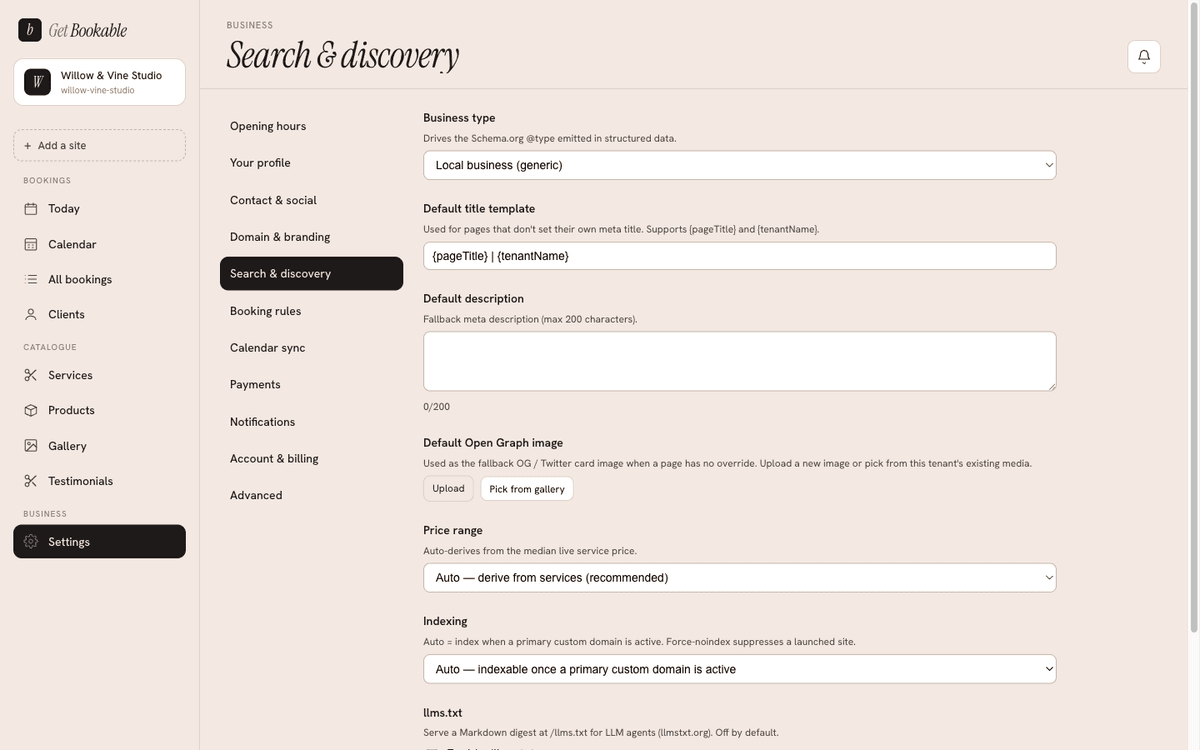
Task: Click the Upload button
Action: pyautogui.click(x=448, y=489)
